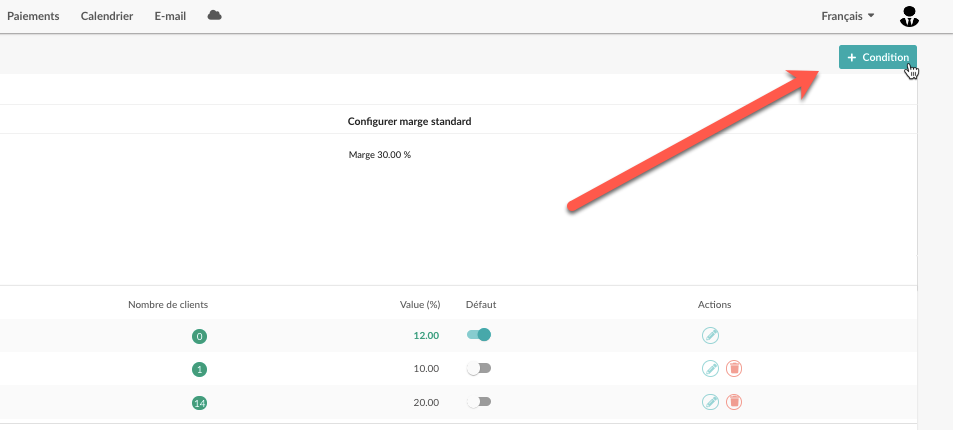Image resolution: width=953 pixels, height=430 pixels.
Task: Click the cloud icon in top menu
Action: click(x=215, y=15)
